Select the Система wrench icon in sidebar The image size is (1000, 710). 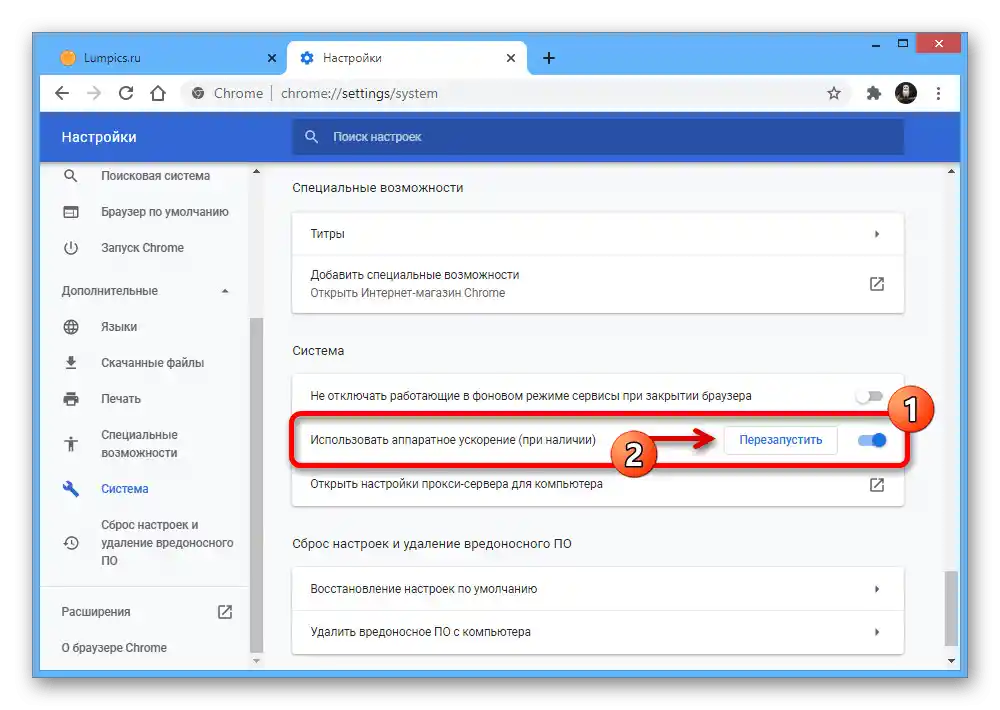(71, 489)
